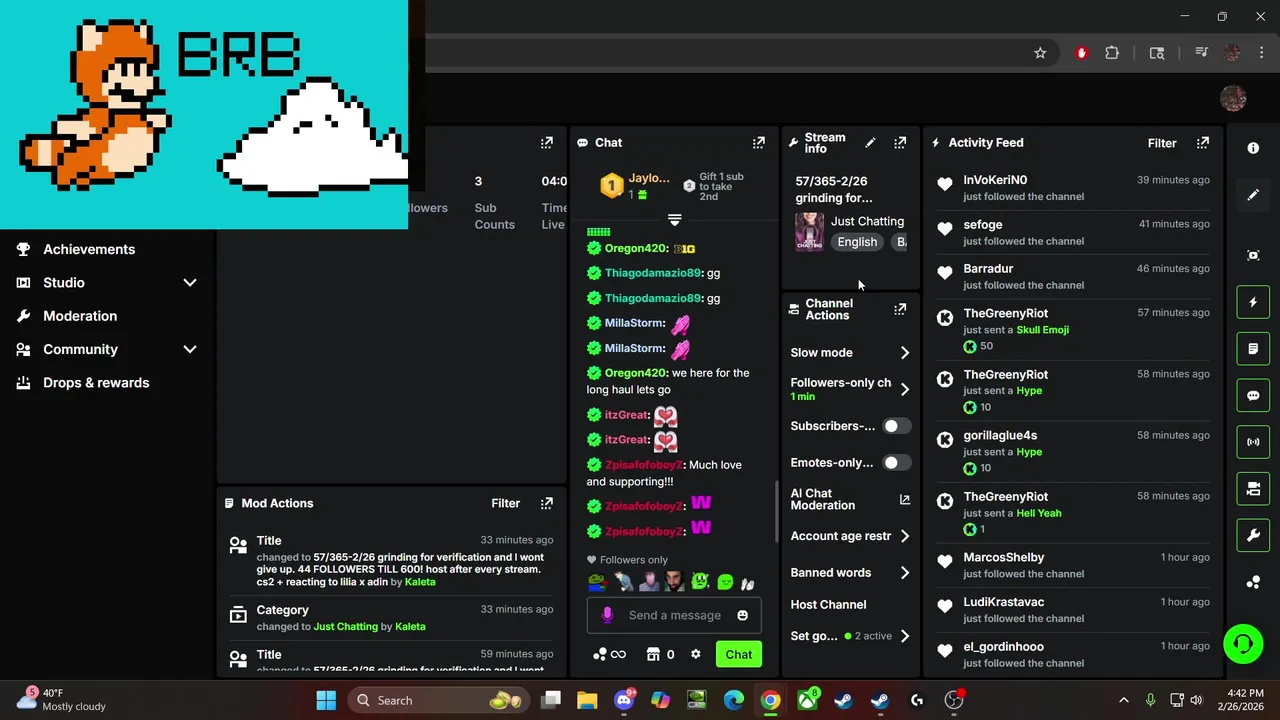Click Host Channel action
1280x720 pixels.
[x=828, y=605]
